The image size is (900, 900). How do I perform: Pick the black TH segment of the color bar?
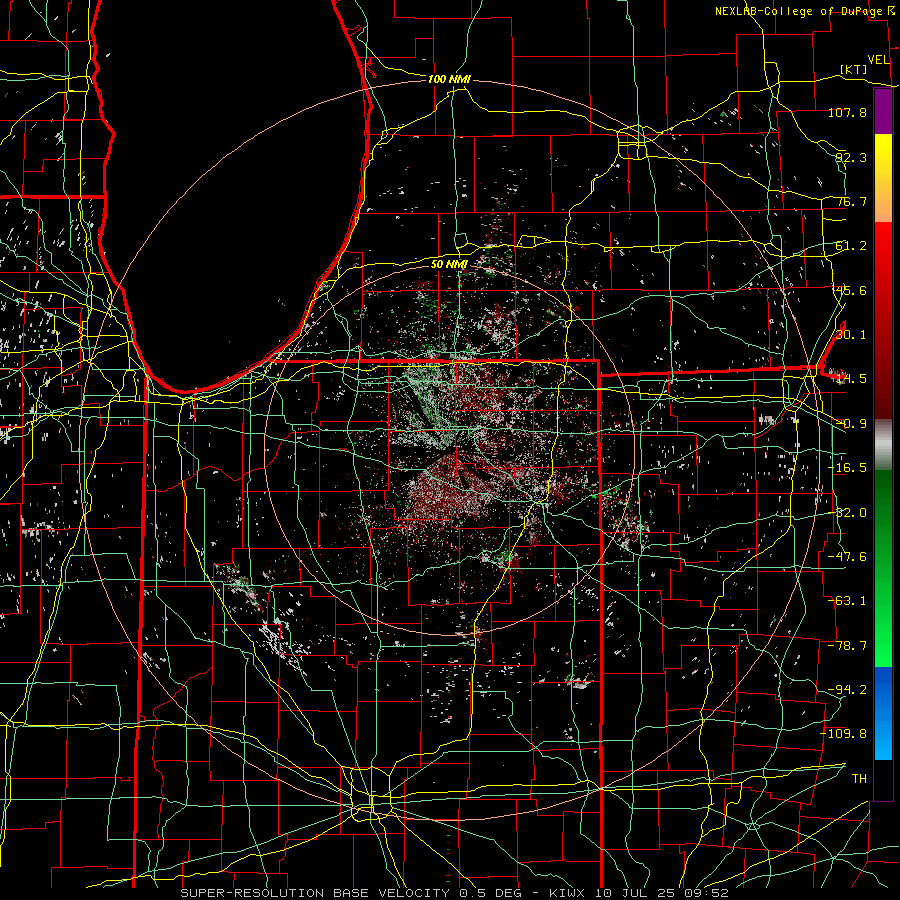pos(883,779)
